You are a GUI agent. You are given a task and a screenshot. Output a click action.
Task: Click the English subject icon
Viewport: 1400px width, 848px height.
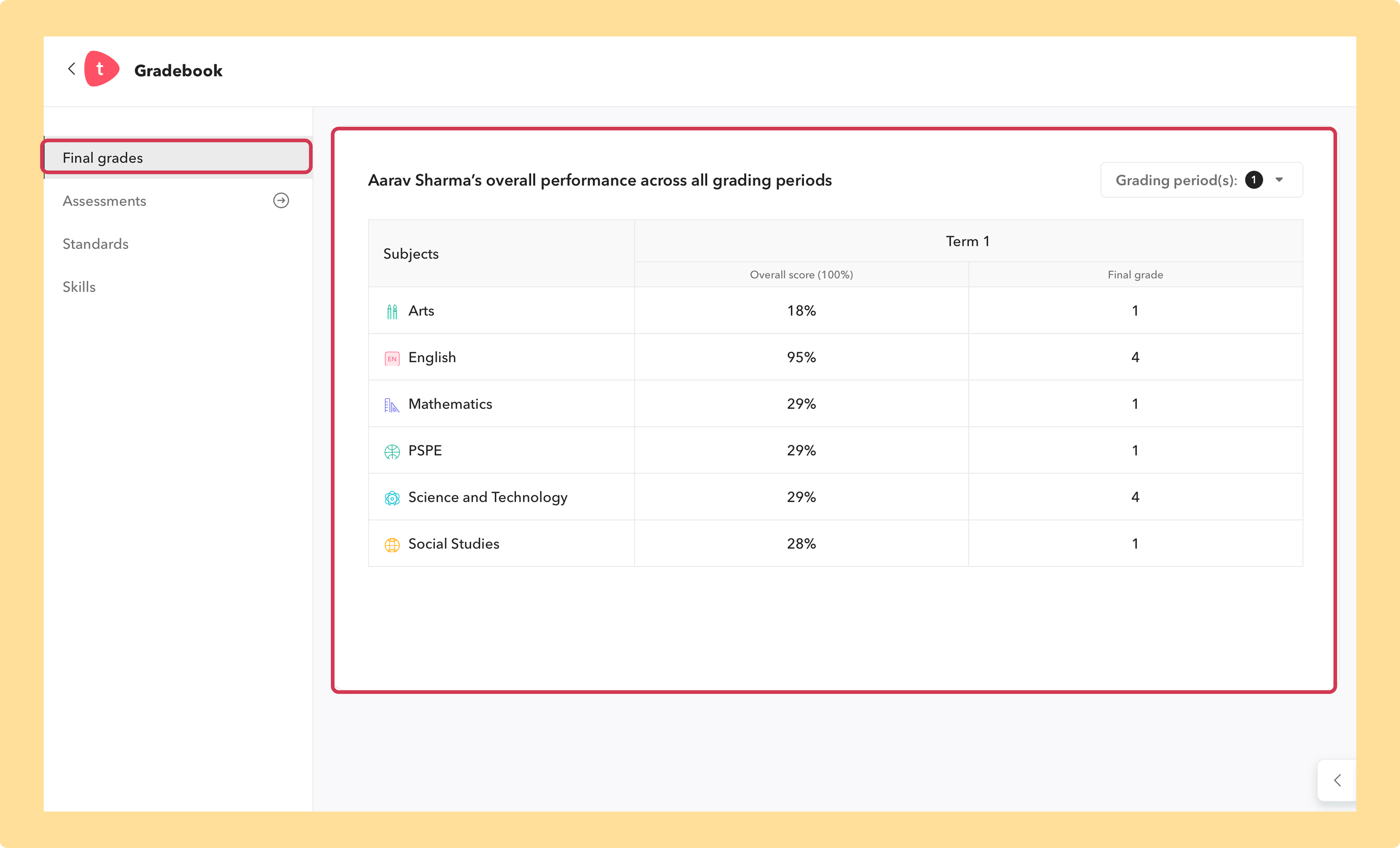point(392,358)
